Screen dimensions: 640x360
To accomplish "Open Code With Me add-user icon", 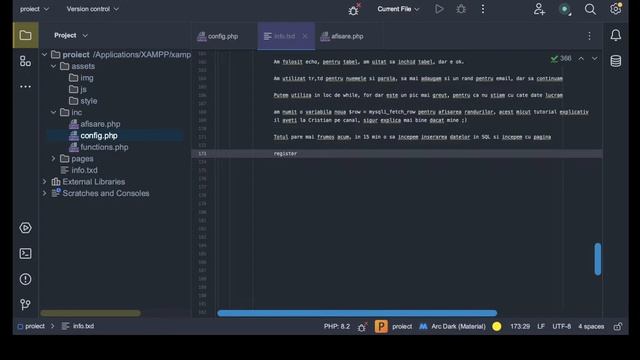I will click(x=539, y=9).
